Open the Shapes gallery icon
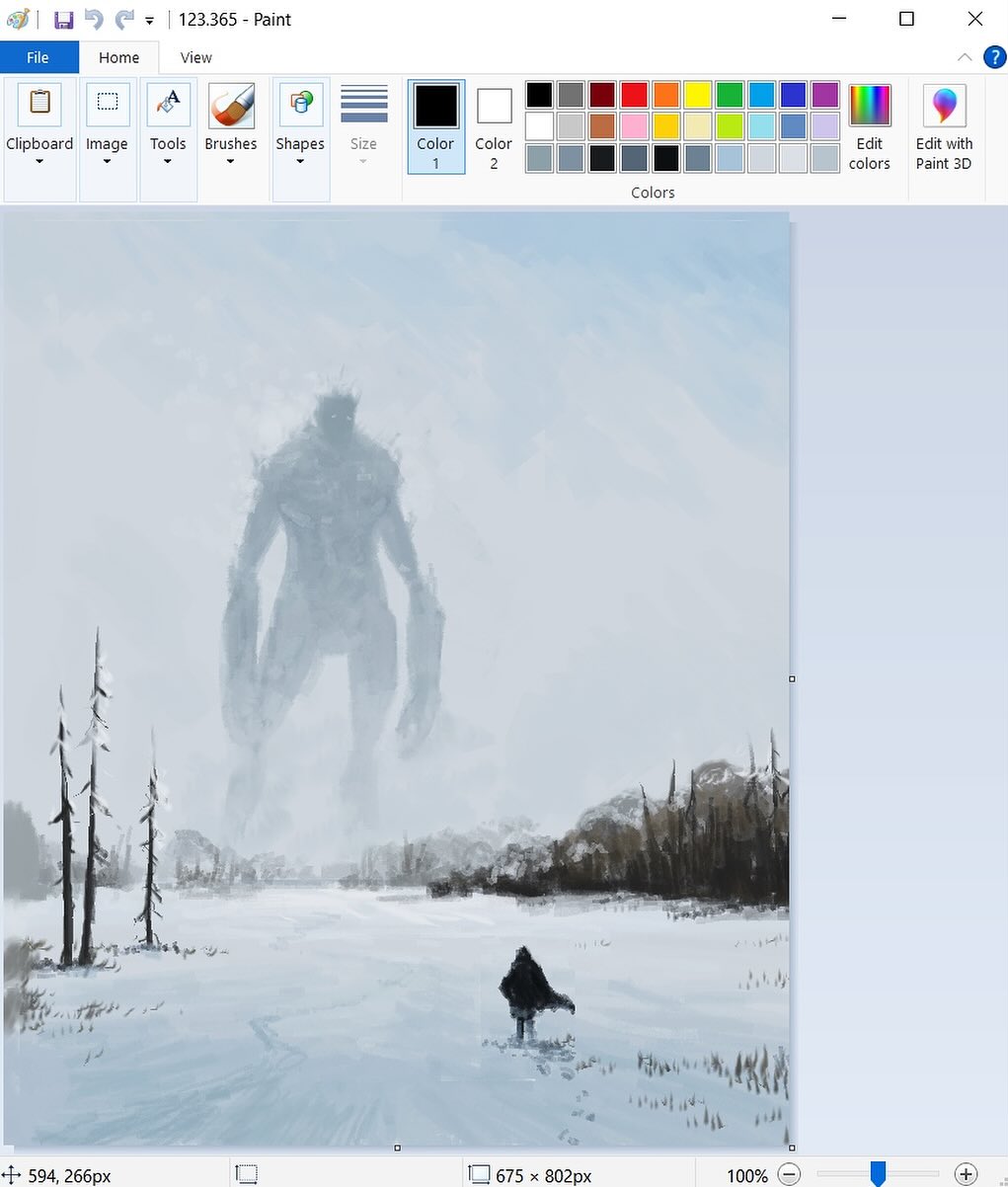 [x=300, y=103]
